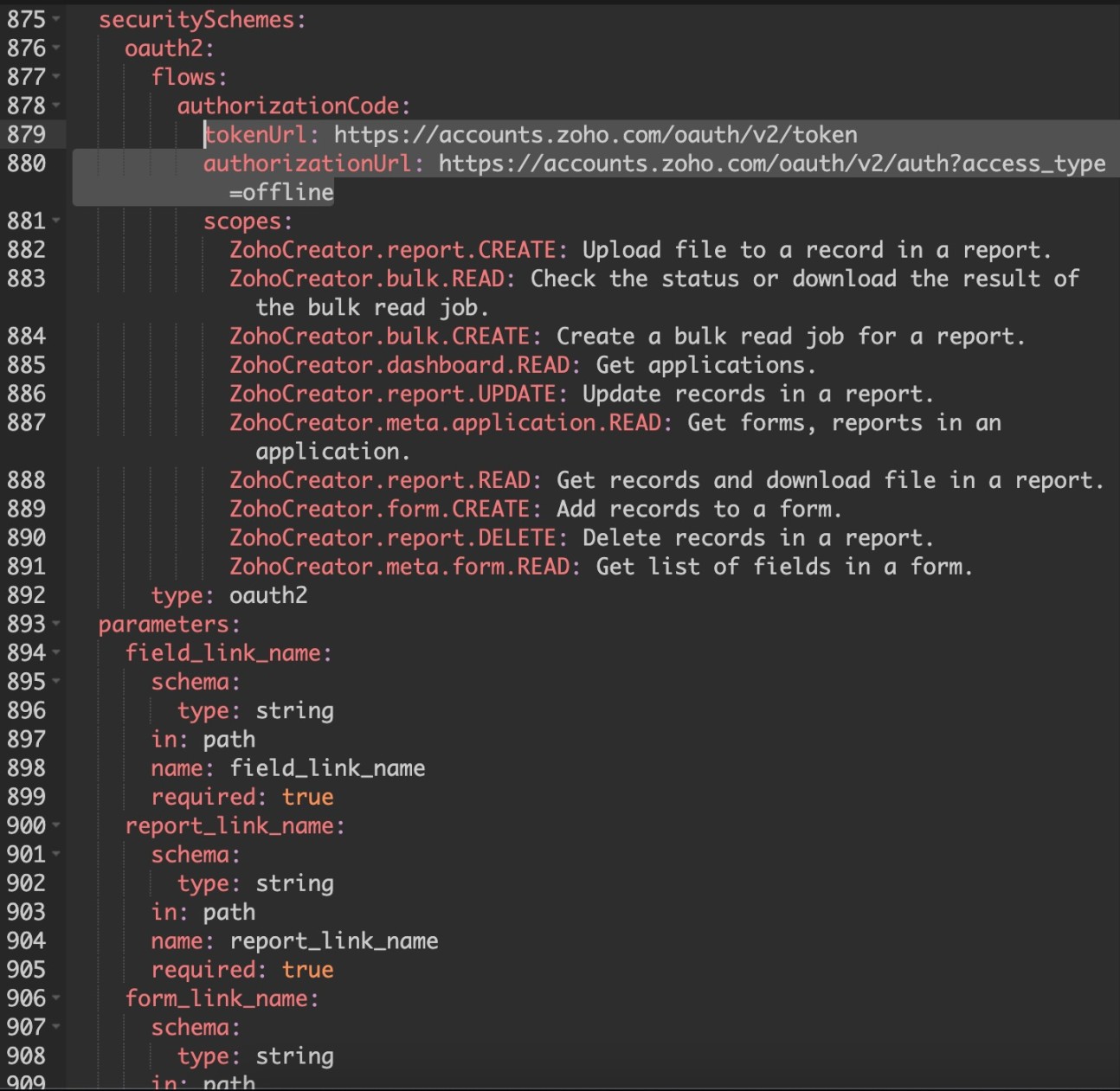Screen dimensions: 1120x1091
Task: Click 'in: path' on line 903
Action: pos(203,912)
